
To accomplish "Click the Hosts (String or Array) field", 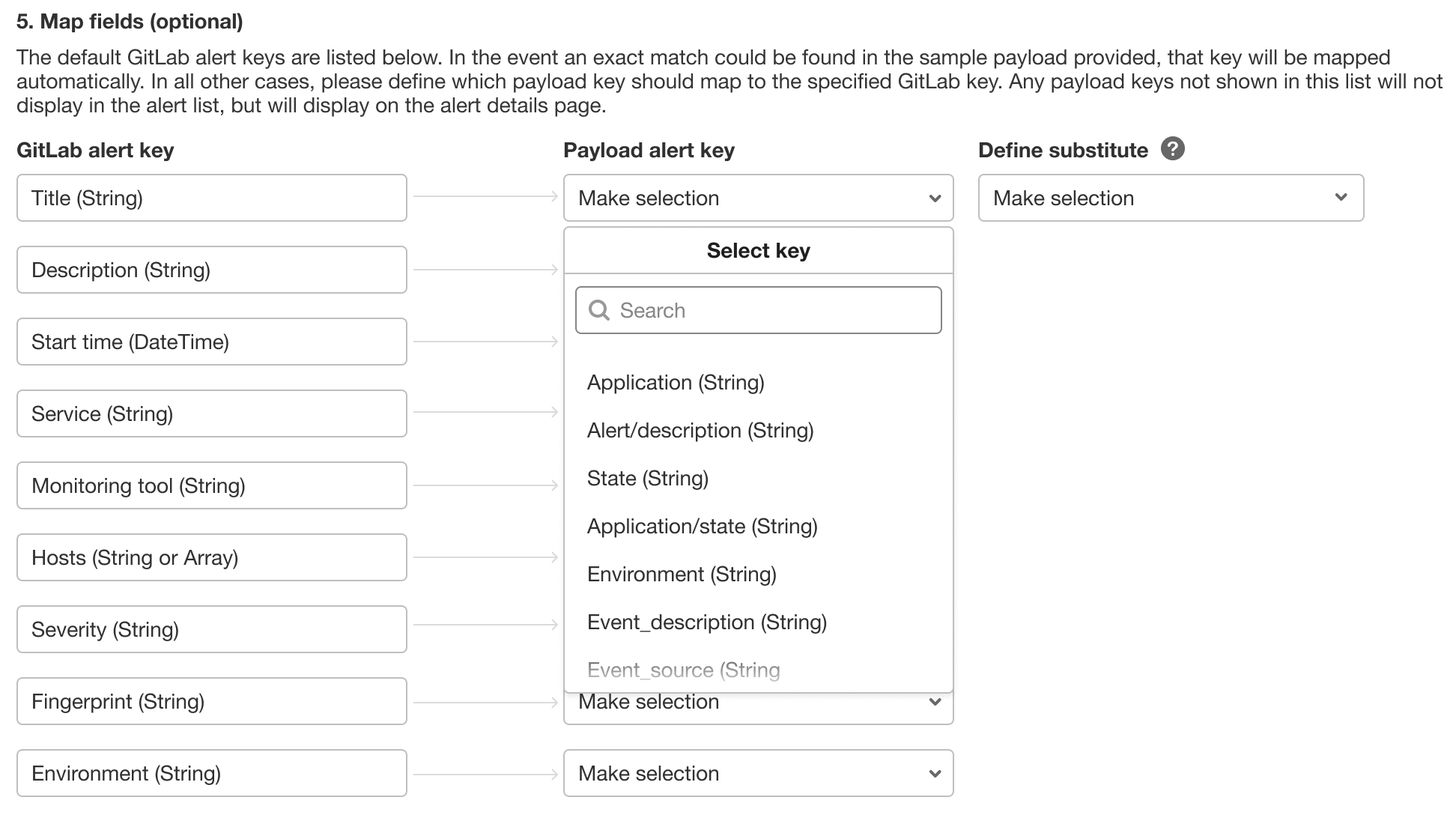I will [211, 557].
